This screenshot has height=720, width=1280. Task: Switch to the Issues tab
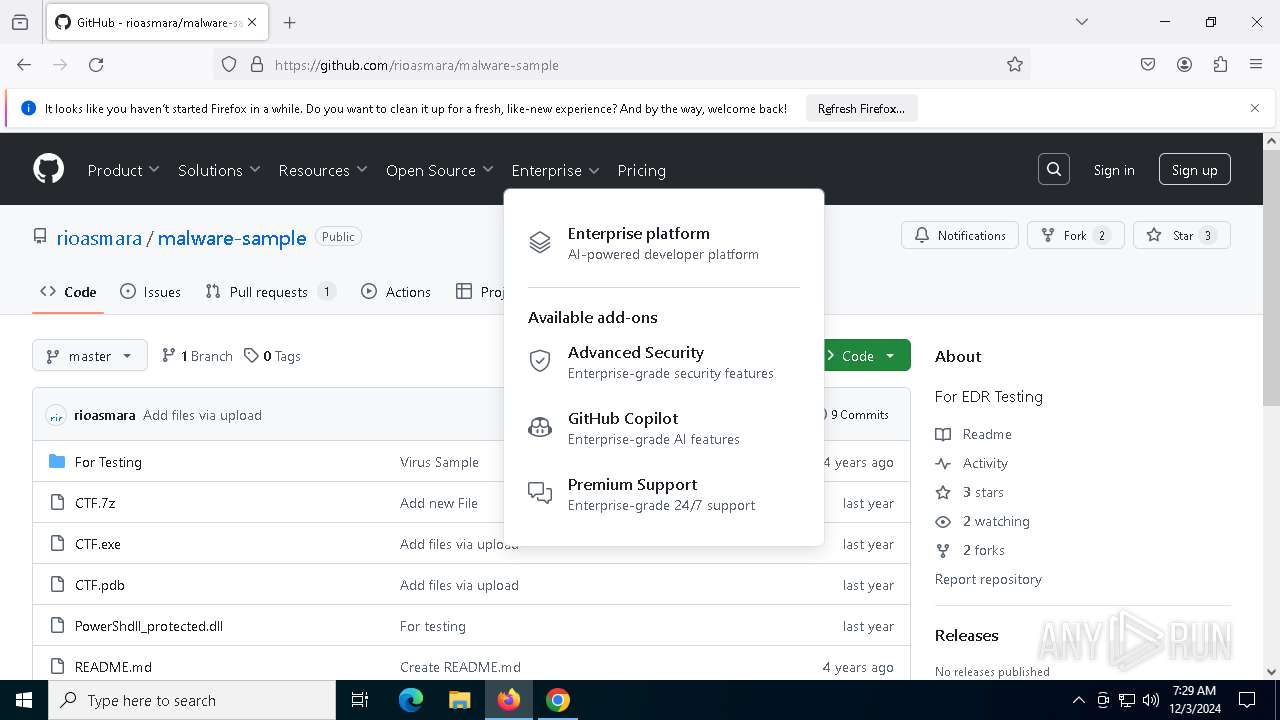[150, 292]
